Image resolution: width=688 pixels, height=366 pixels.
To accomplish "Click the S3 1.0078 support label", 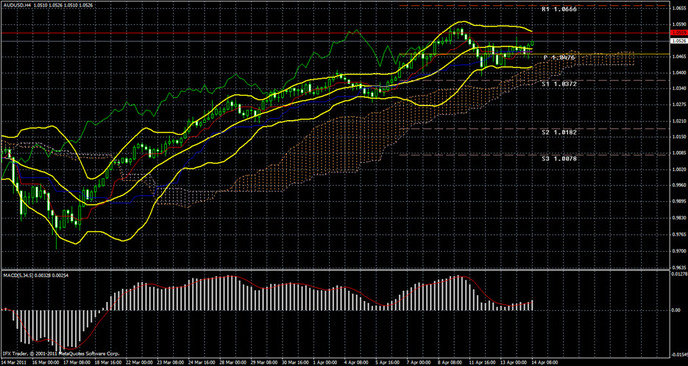I will coord(559,158).
